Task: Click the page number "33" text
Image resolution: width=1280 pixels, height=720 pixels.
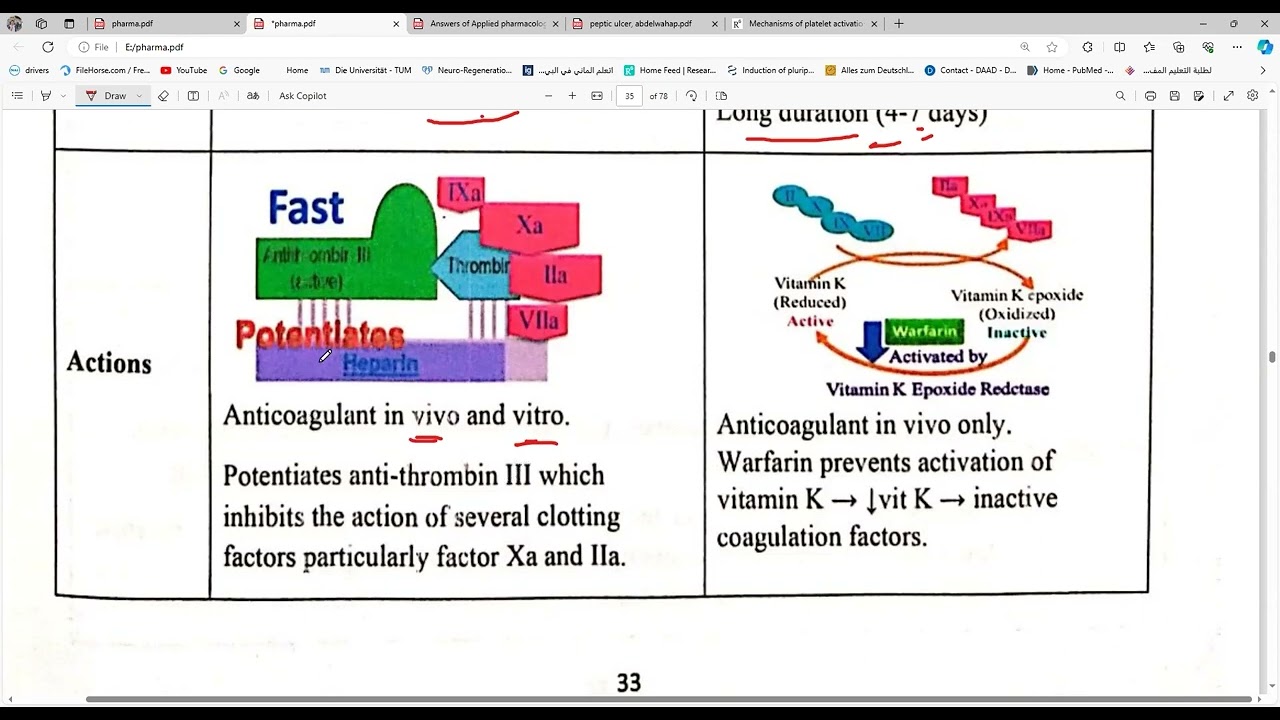Action: [628, 683]
